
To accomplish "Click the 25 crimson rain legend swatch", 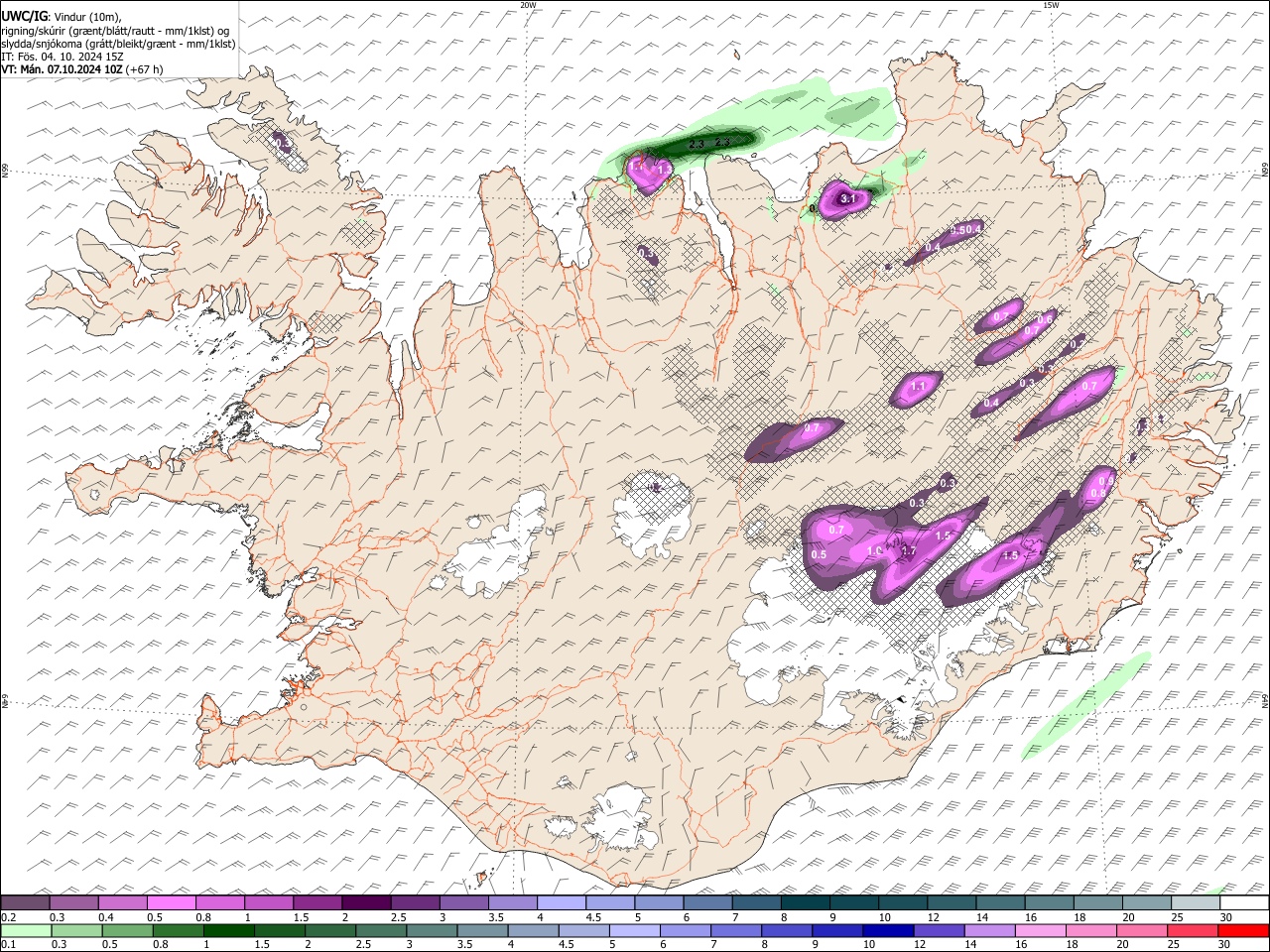I will click(1194, 931).
